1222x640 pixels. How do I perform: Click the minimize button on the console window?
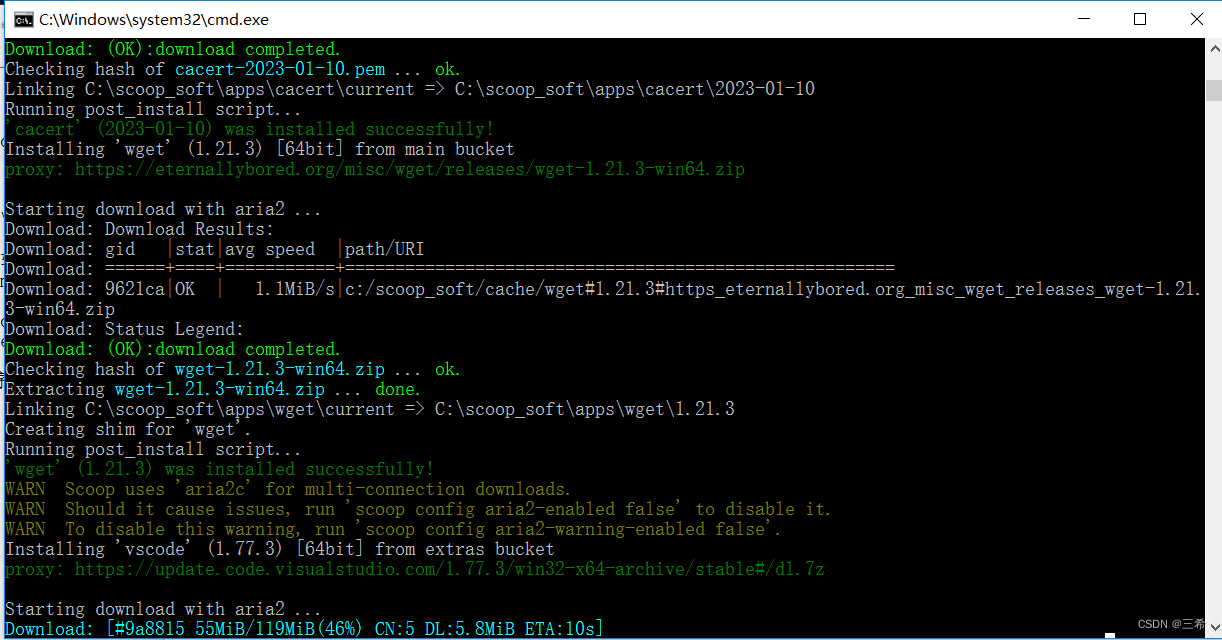(x=1084, y=19)
